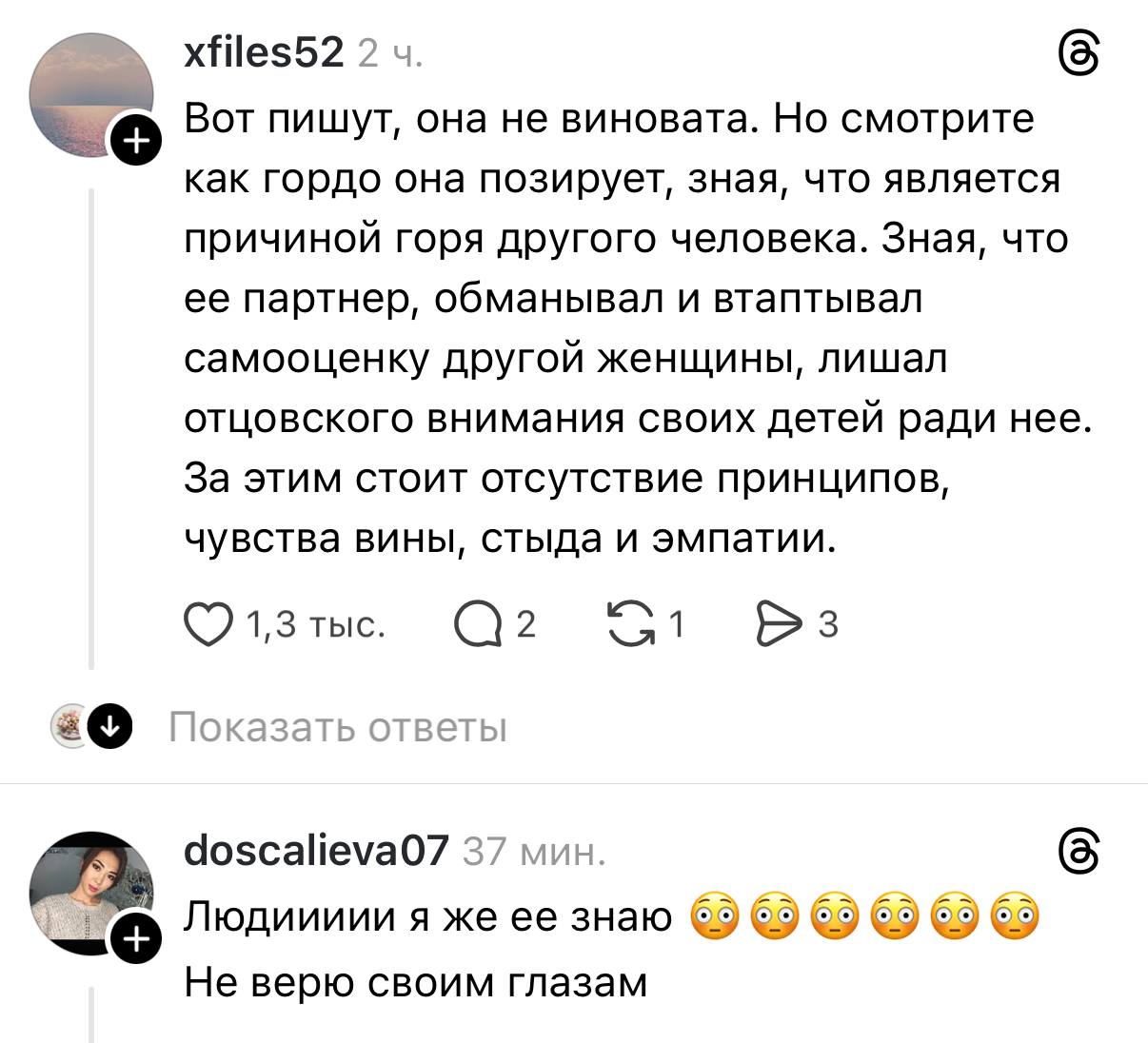Screen dimensions: 1148x1043
Task: Tap the reply bubble icon on xfiles52's comment
Action: pyautogui.click(x=479, y=624)
